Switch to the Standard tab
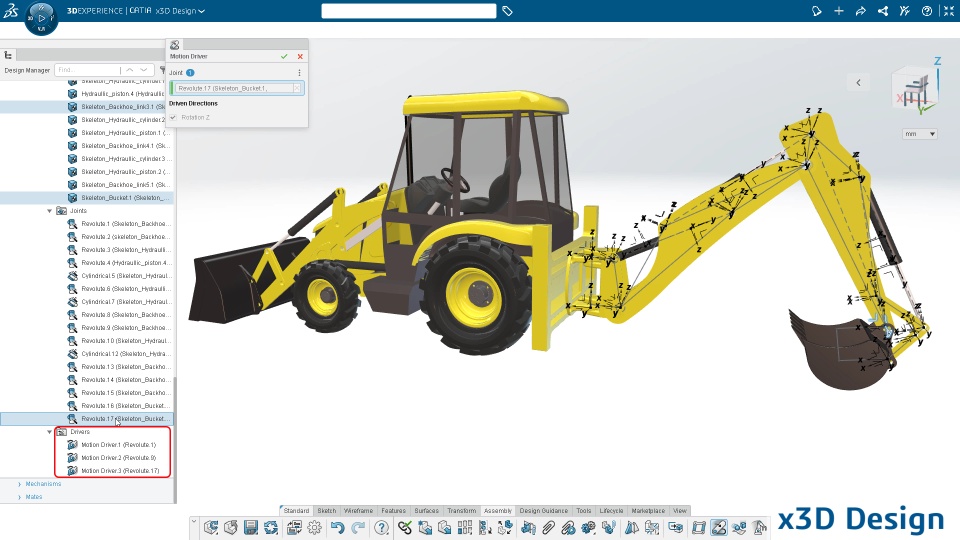This screenshot has height=540, width=960. click(296, 511)
